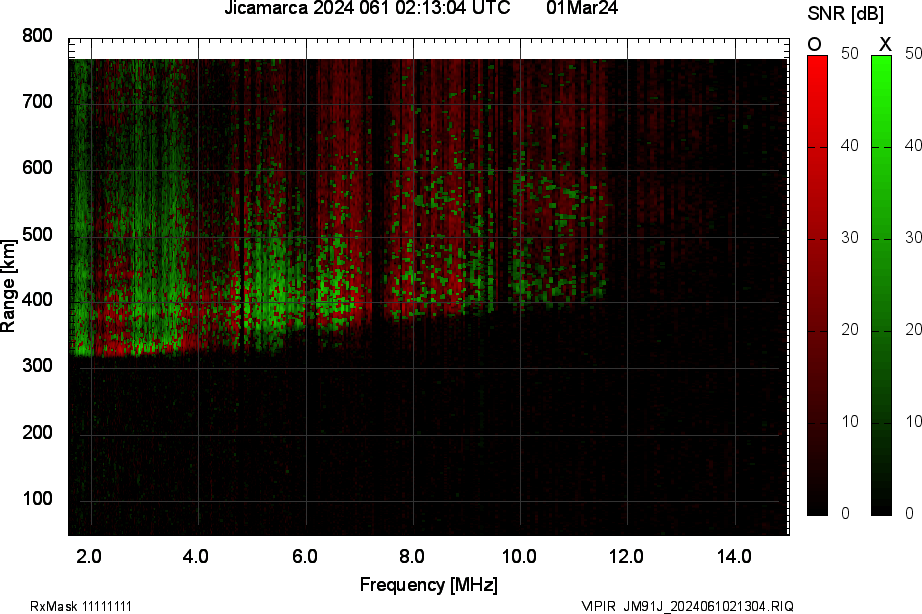Click the 2.0 MHz frequency tick label
This screenshot has width=922, height=614.
pyautogui.click(x=90, y=555)
